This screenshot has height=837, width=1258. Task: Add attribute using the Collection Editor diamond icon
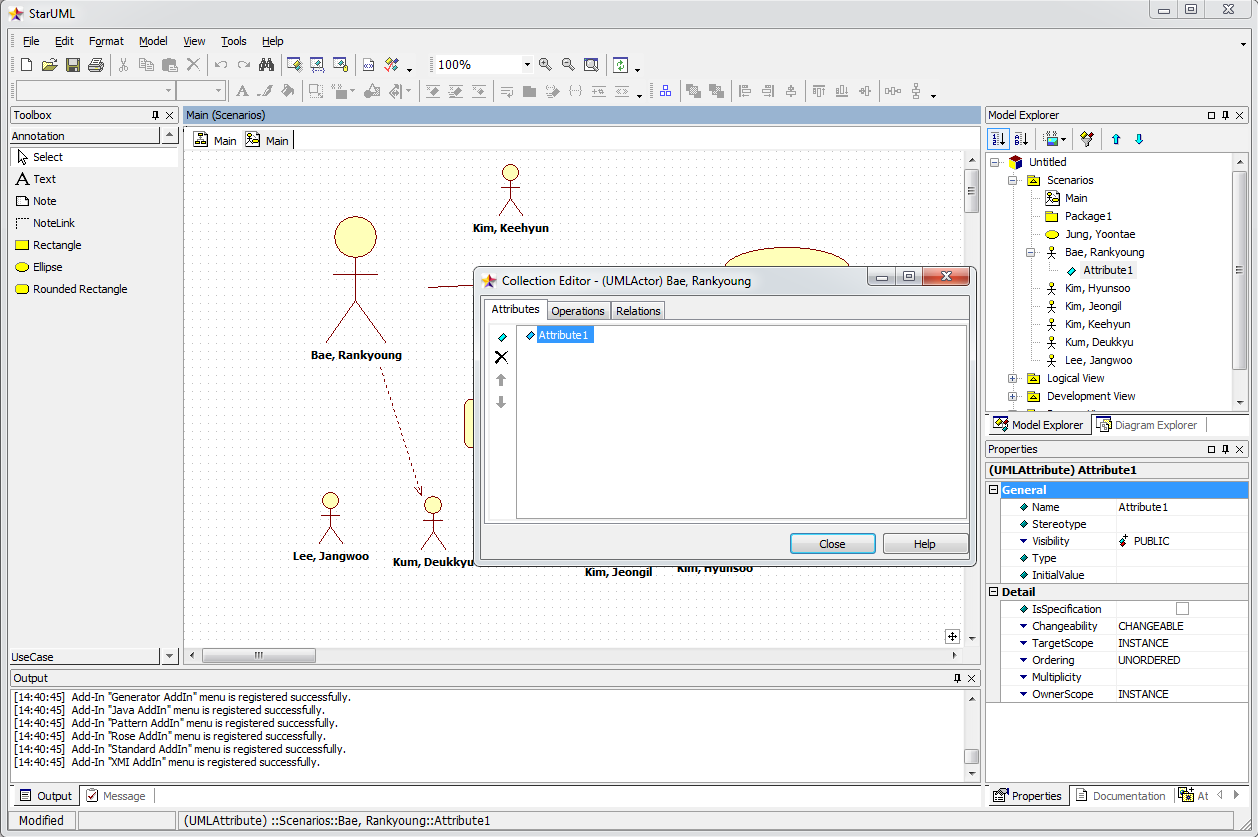[502, 337]
